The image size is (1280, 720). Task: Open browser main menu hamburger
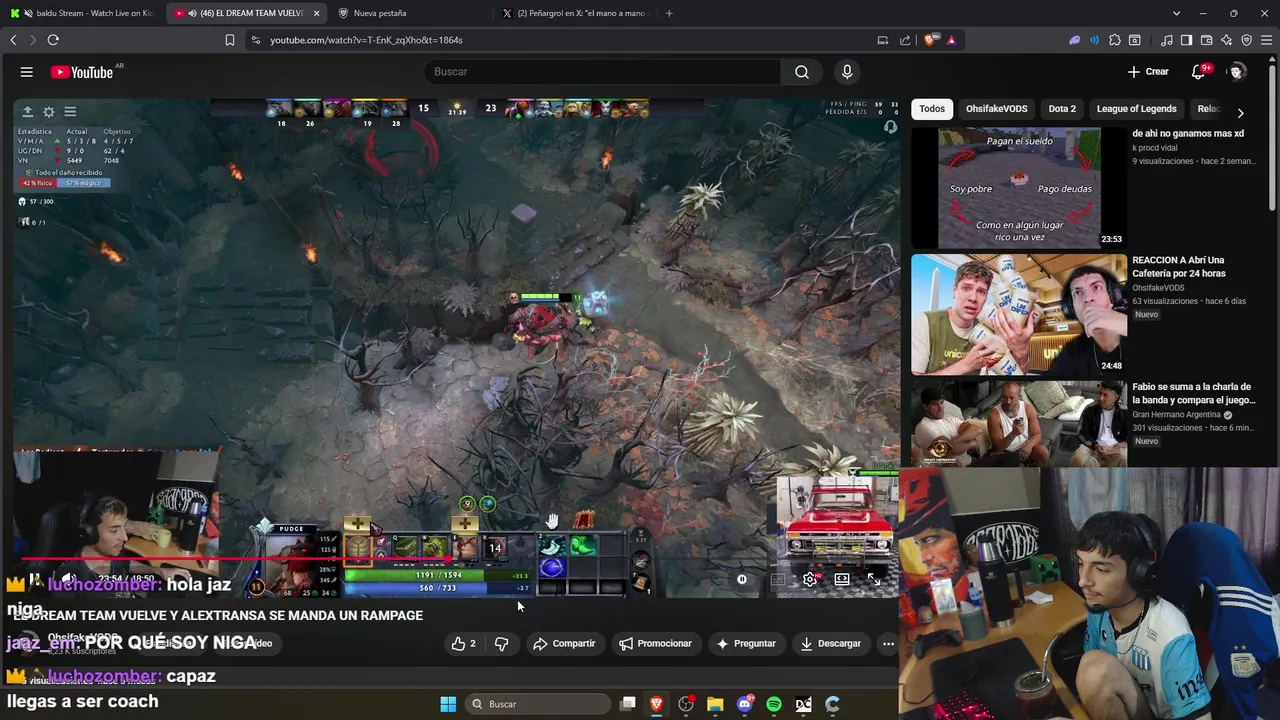[1267, 40]
